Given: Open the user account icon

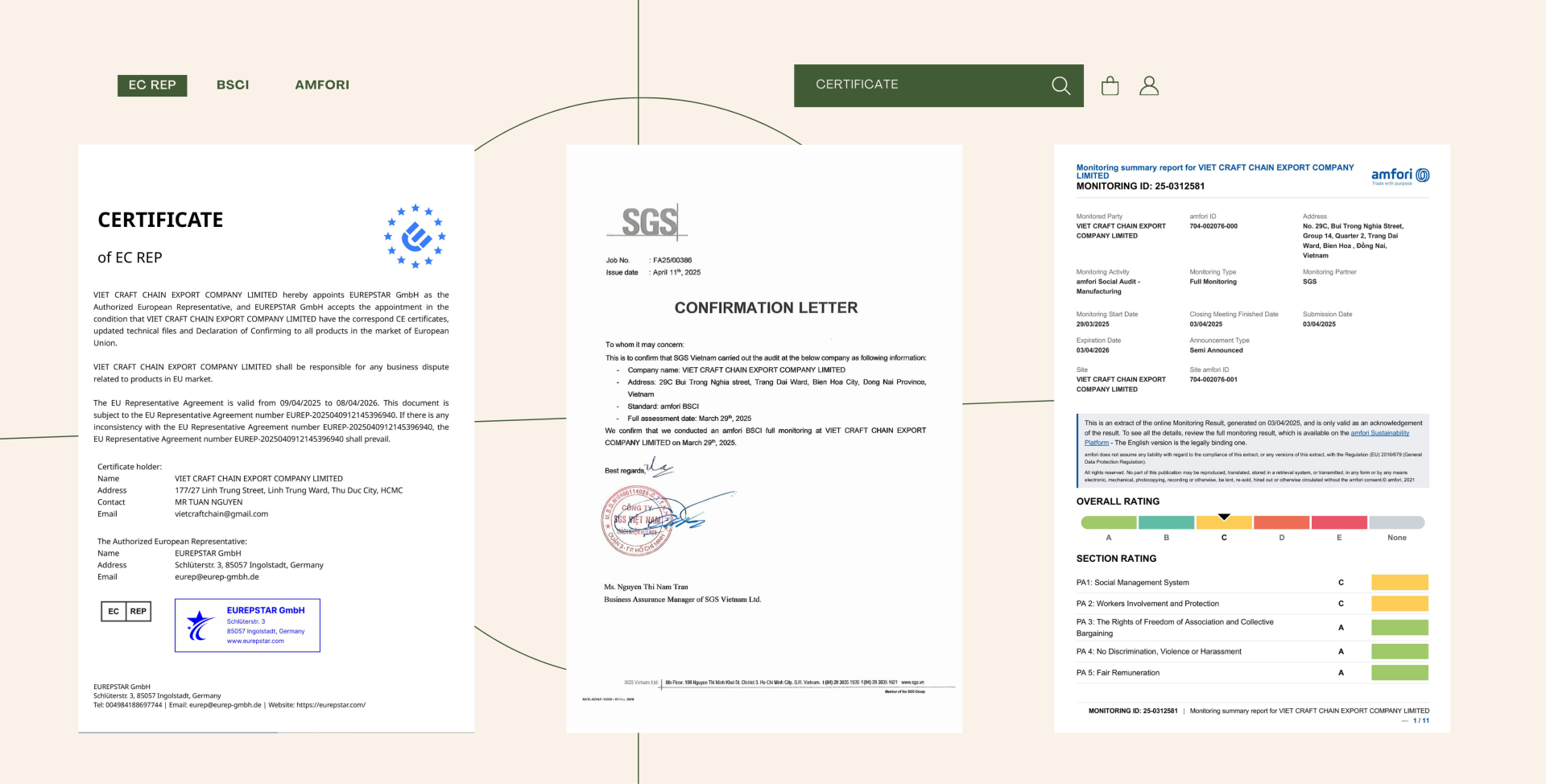Looking at the screenshot, I should click(1149, 85).
